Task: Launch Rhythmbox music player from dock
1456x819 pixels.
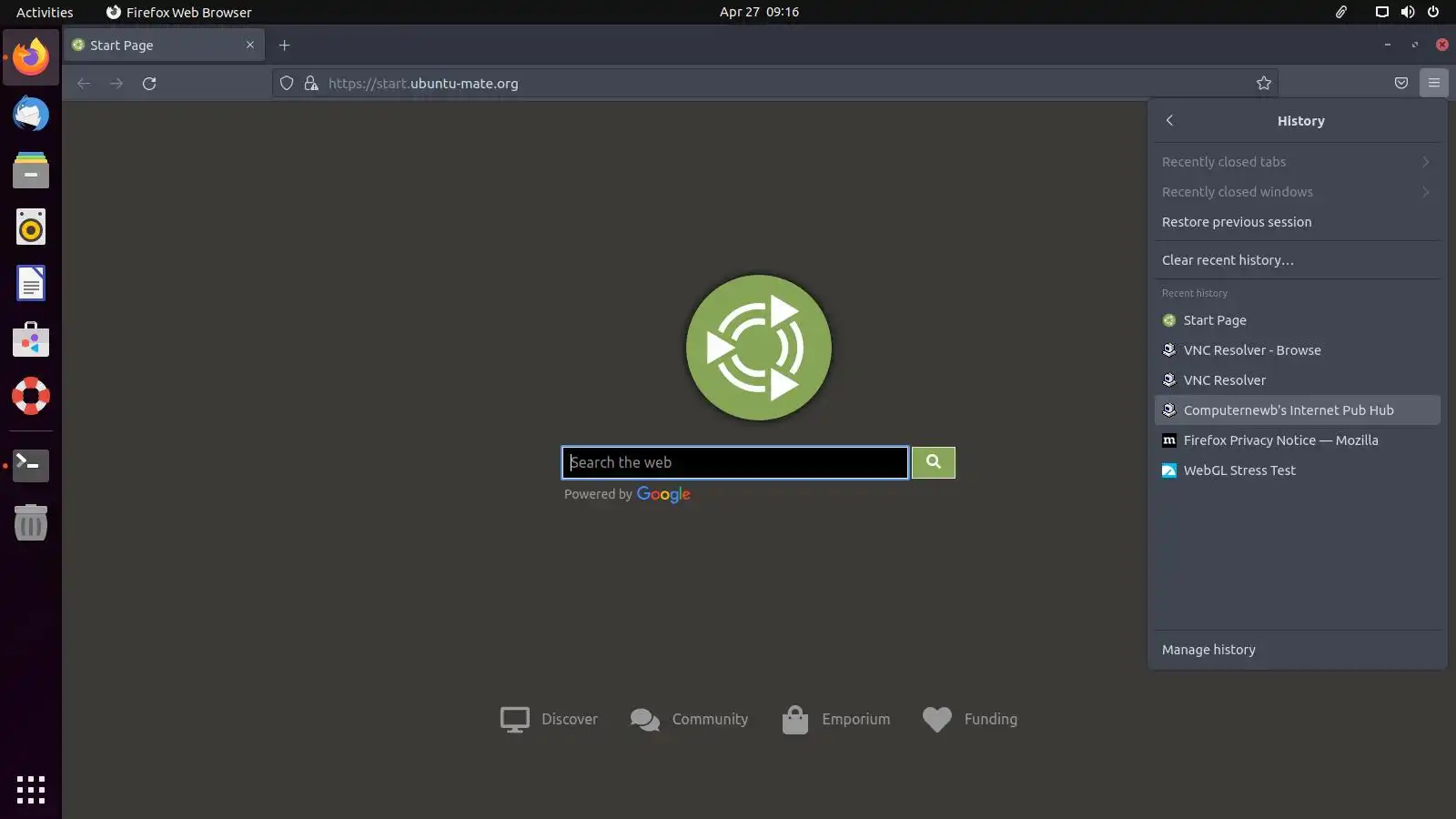Action: click(31, 227)
